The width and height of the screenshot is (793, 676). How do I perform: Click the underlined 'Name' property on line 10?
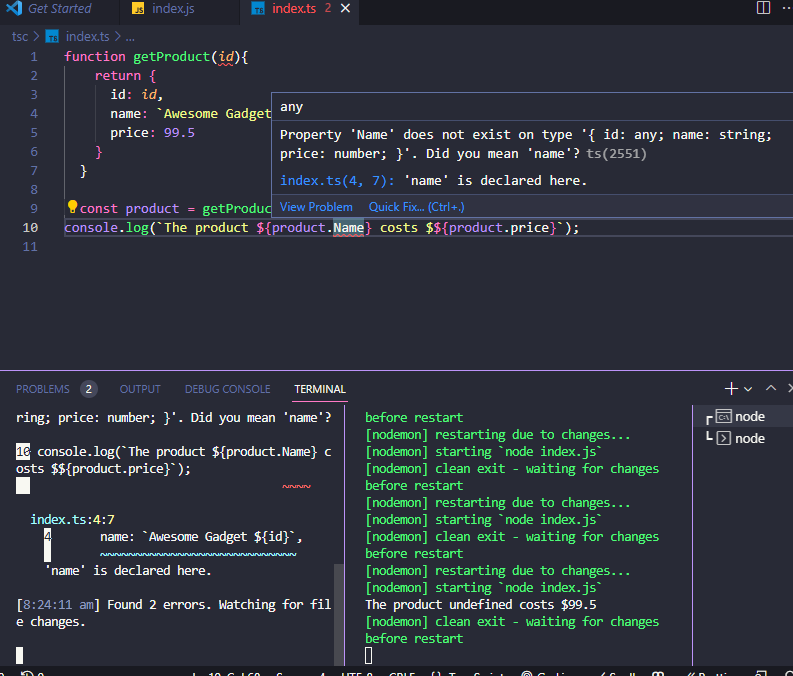[348, 228]
